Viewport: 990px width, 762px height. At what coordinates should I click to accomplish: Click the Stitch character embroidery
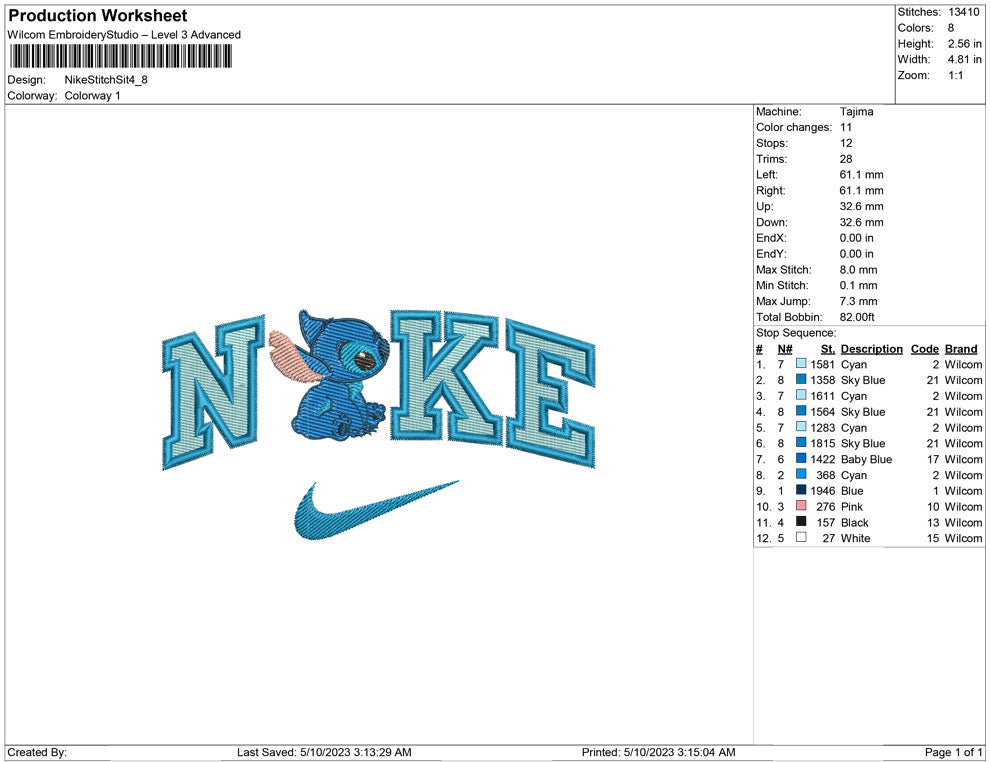click(x=330, y=376)
